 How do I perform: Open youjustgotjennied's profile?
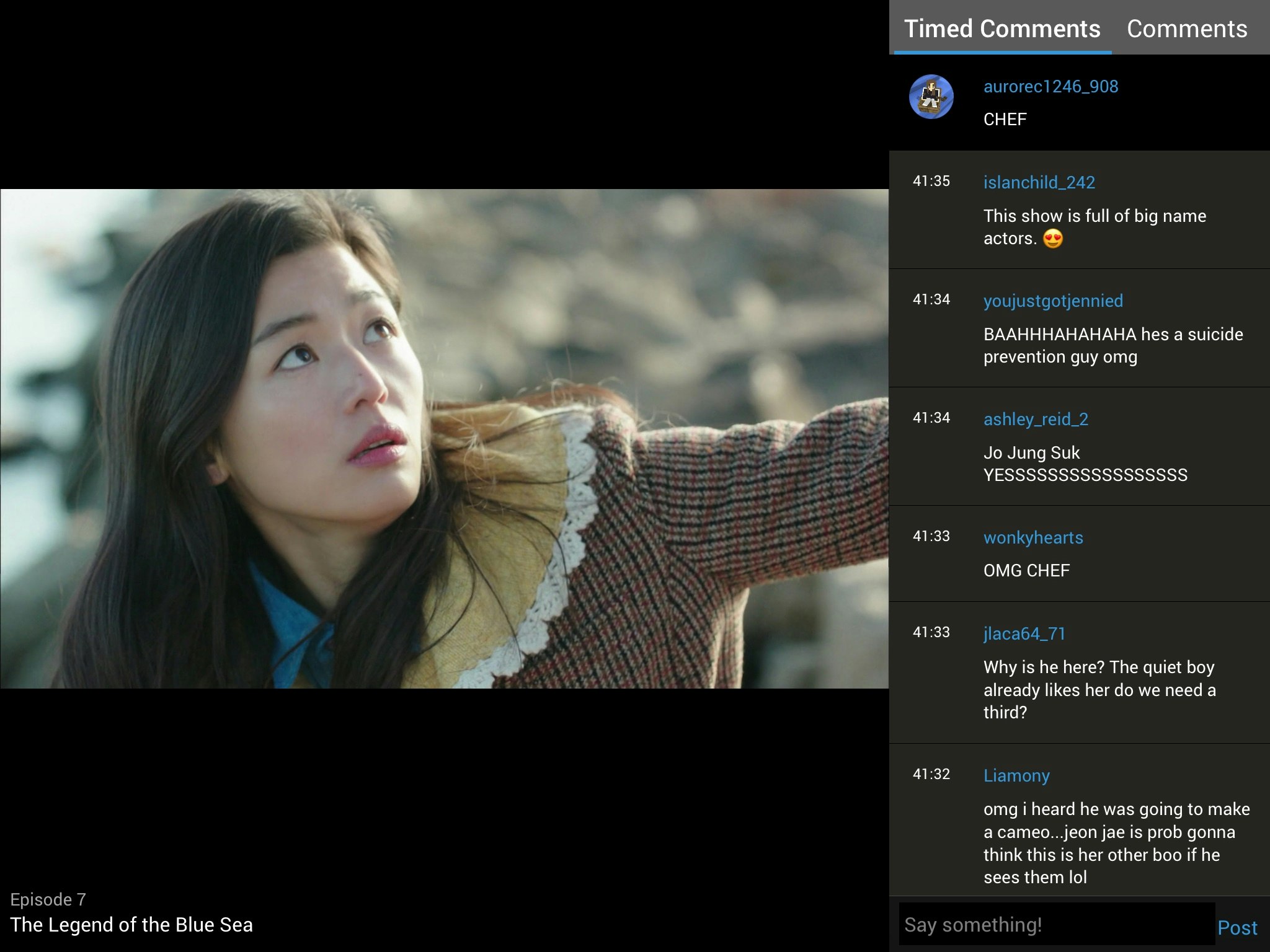click(1054, 301)
